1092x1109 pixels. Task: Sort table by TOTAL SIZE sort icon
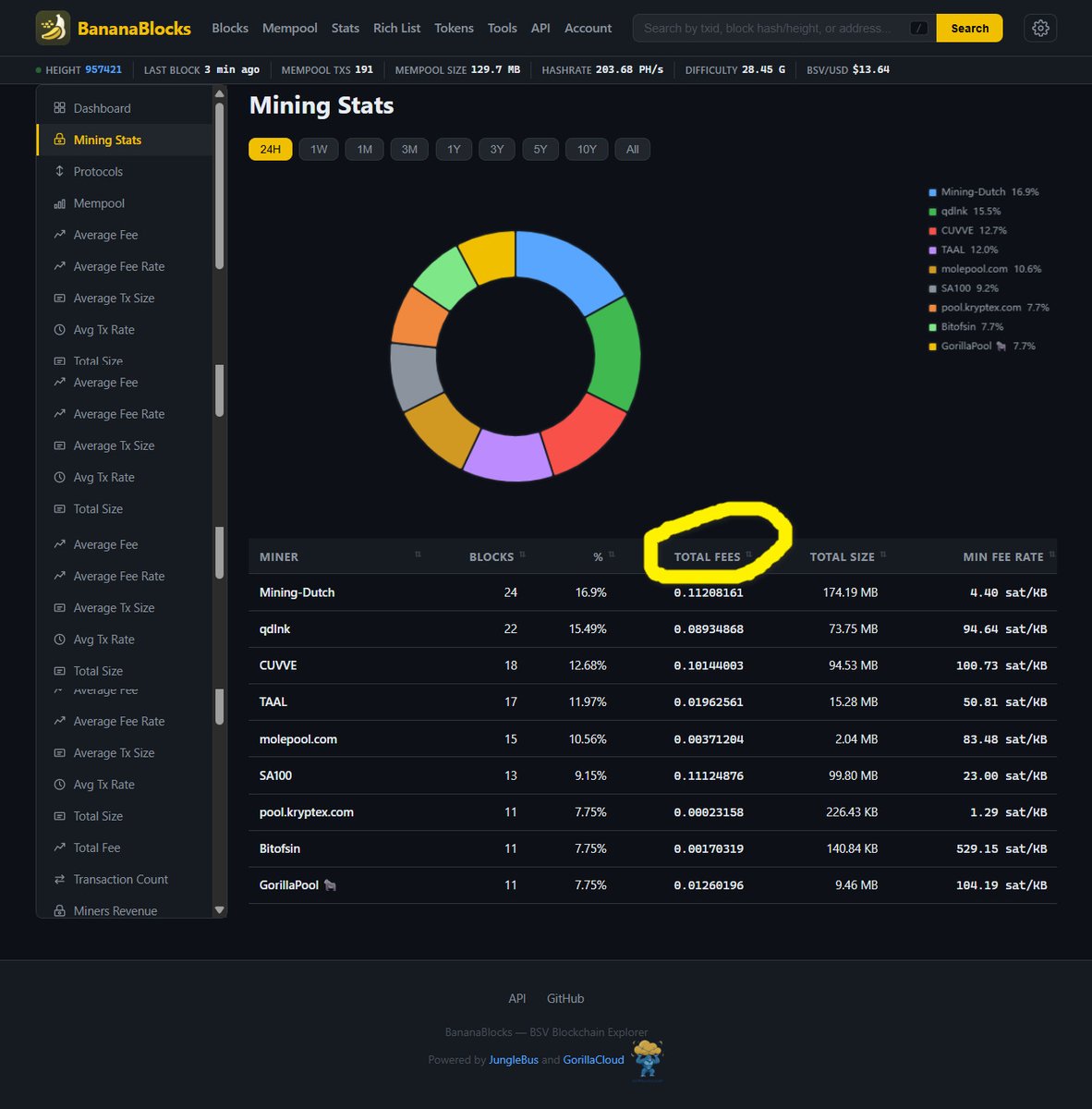[x=882, y=554]
